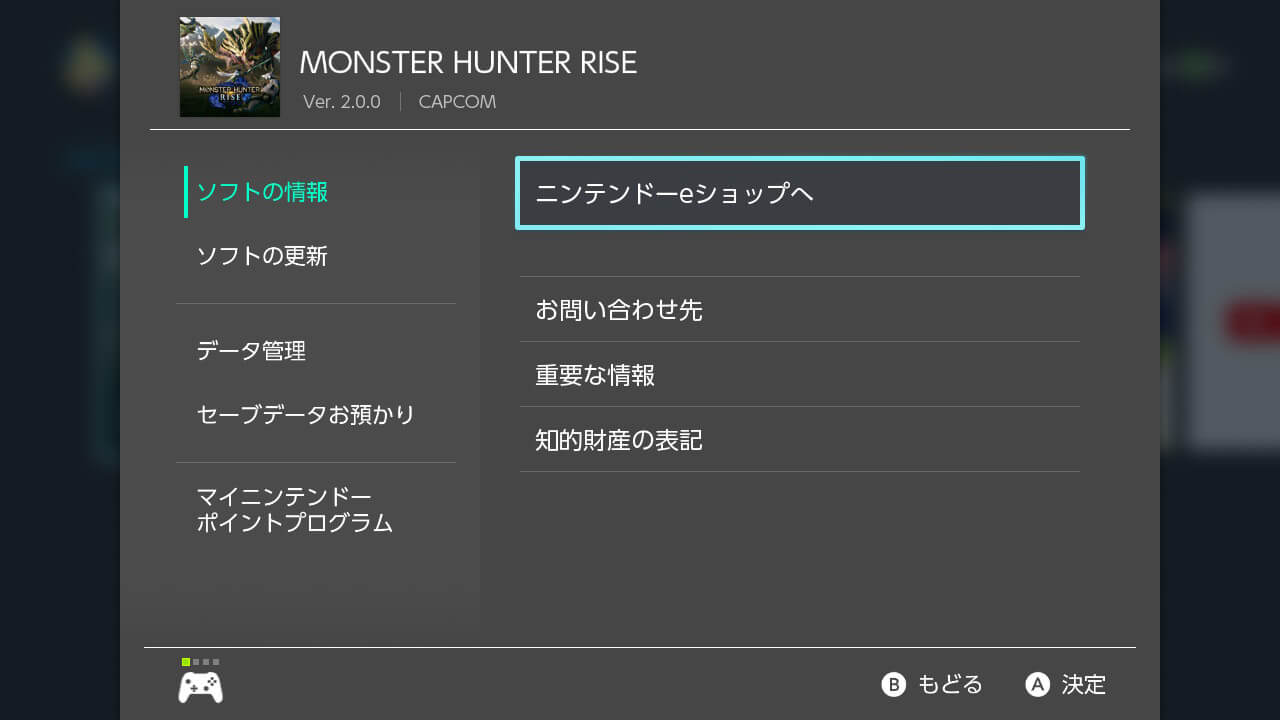Choose セーブデータお預かり in the sidebar
The image size is (1280, 720).
tap(305, 415)
